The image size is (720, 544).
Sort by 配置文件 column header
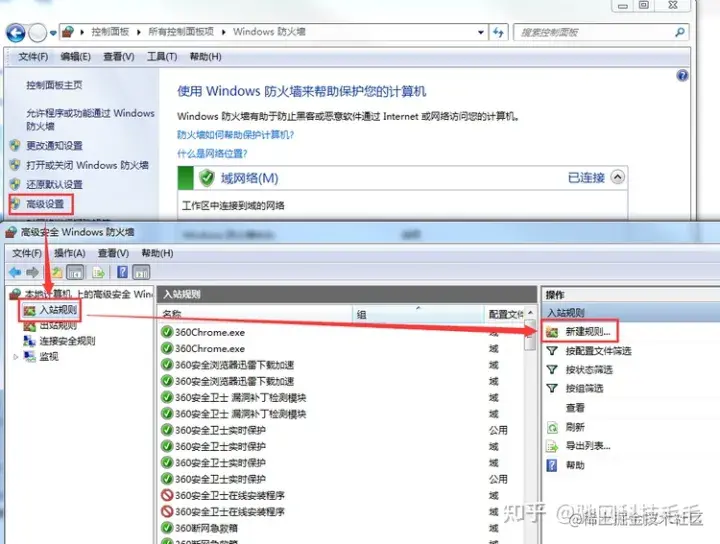505,314
